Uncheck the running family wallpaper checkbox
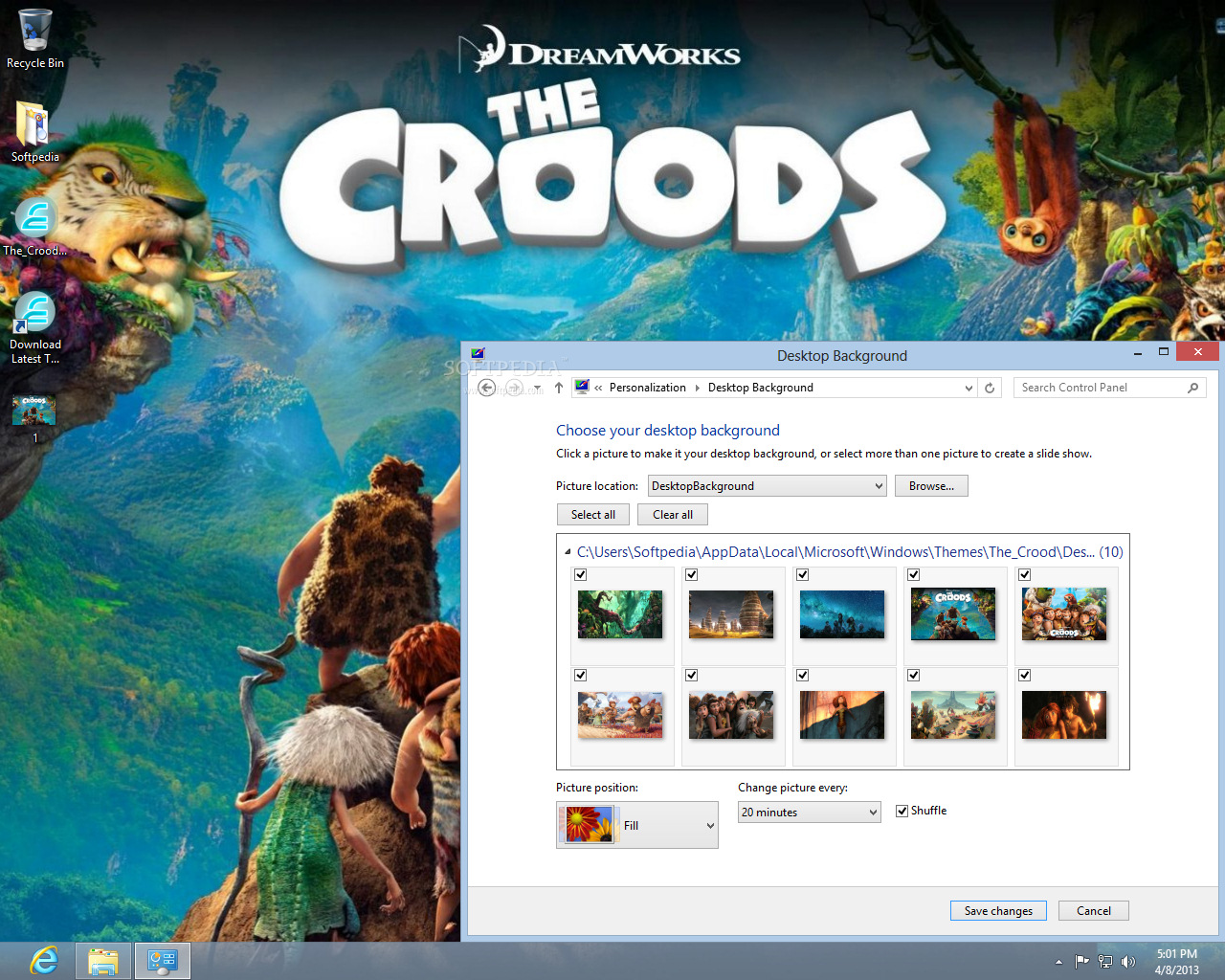 (x=581, y=676)
